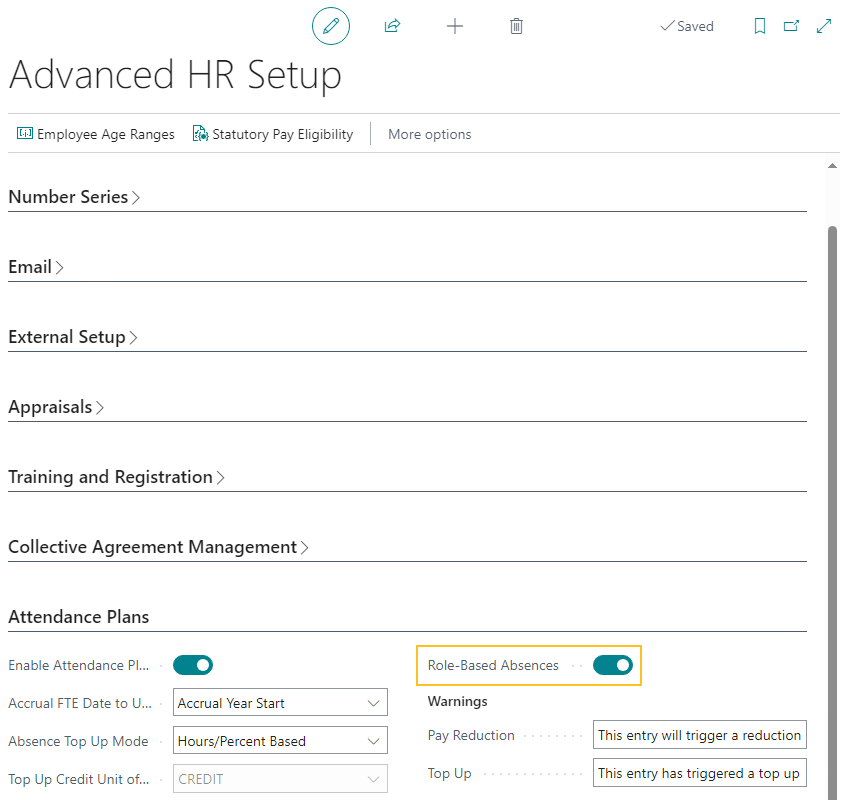The width and height of the screenshot is (848, 800).
Task: Open the record in edit mode
Action: pyautogui.click(x=331, y=26)
